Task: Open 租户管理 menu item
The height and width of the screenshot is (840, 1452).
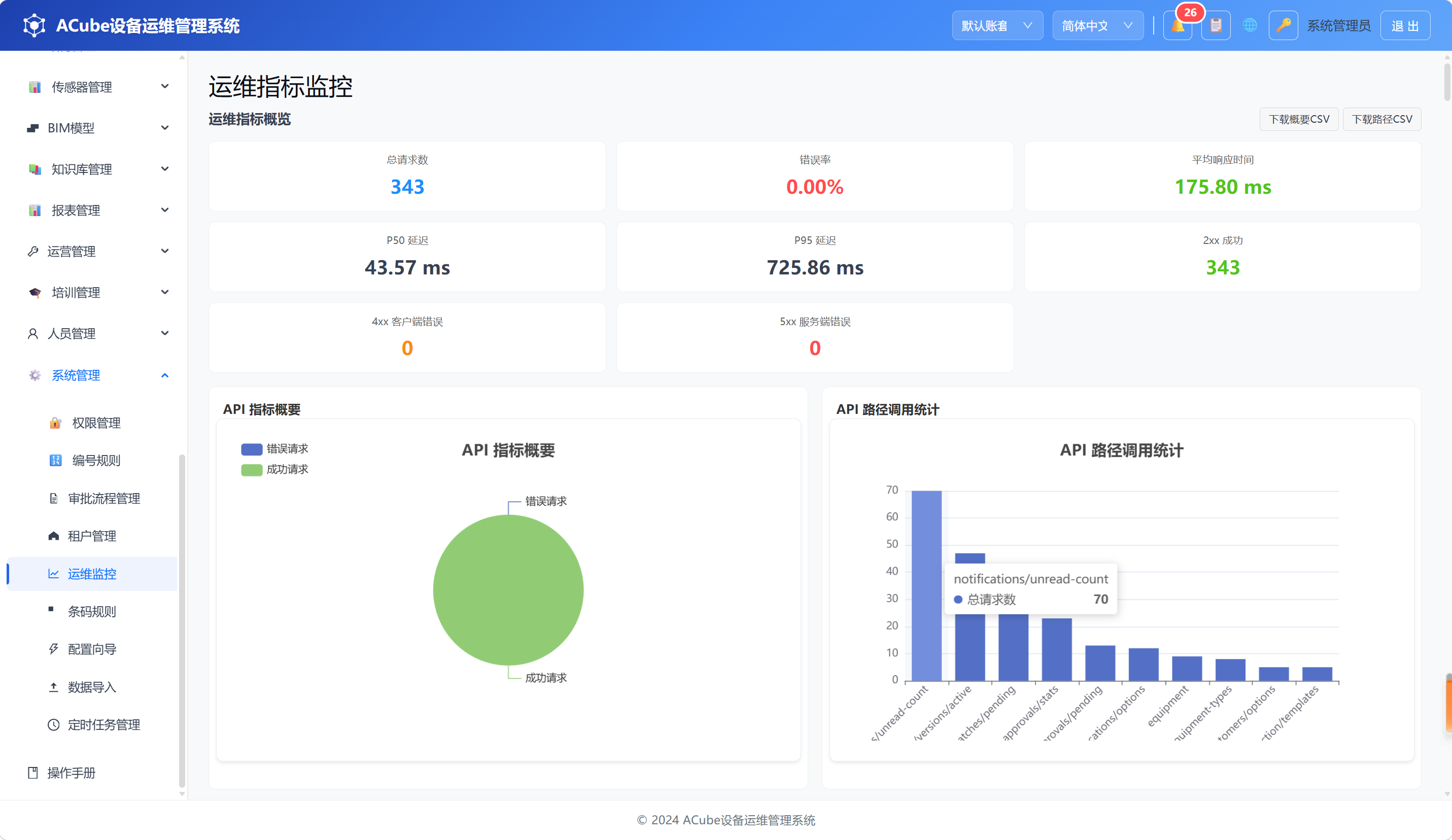Action: [x=92, y=536]
